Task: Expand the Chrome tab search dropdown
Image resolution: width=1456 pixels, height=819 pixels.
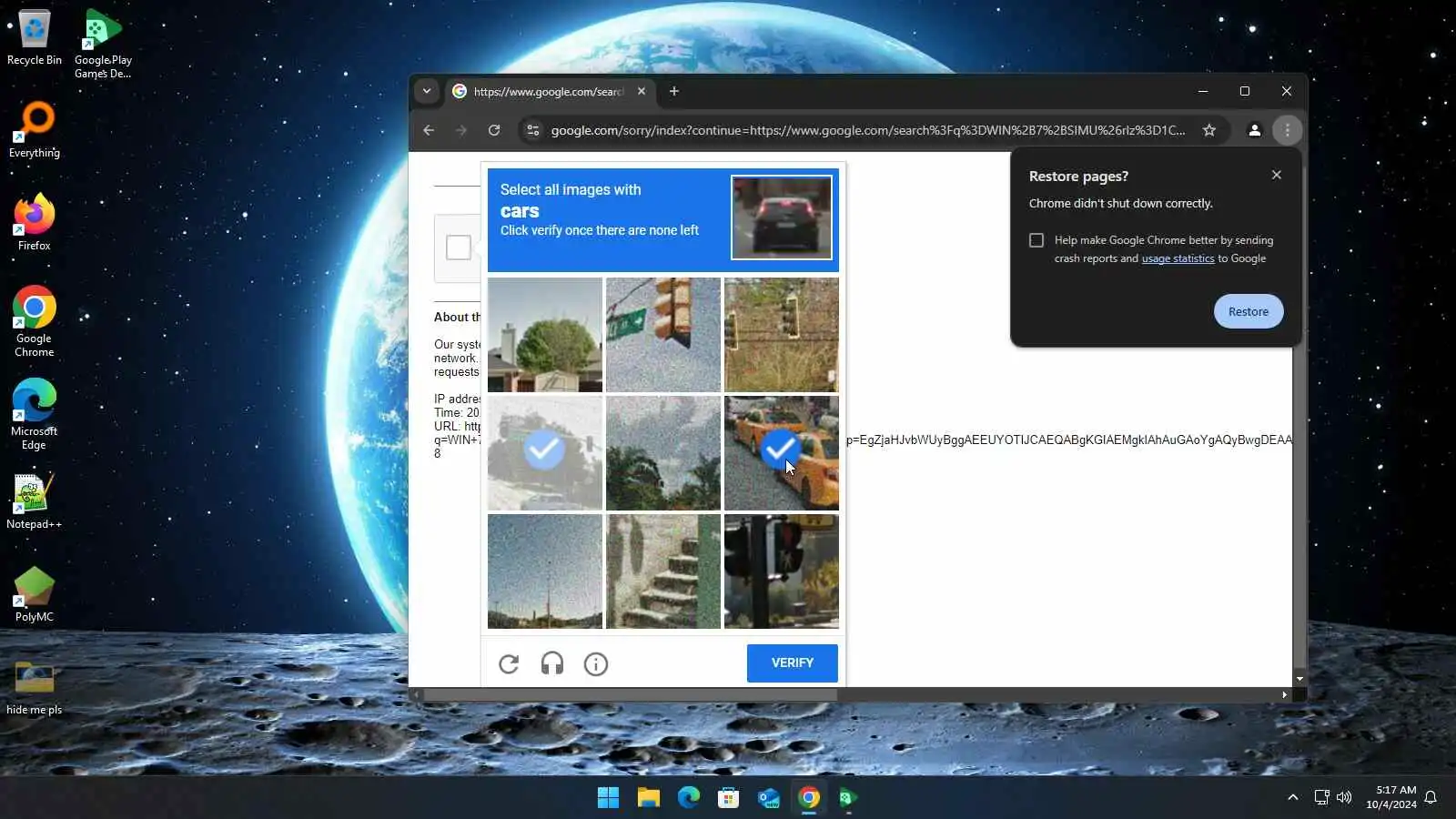Action: click(427, 91)
